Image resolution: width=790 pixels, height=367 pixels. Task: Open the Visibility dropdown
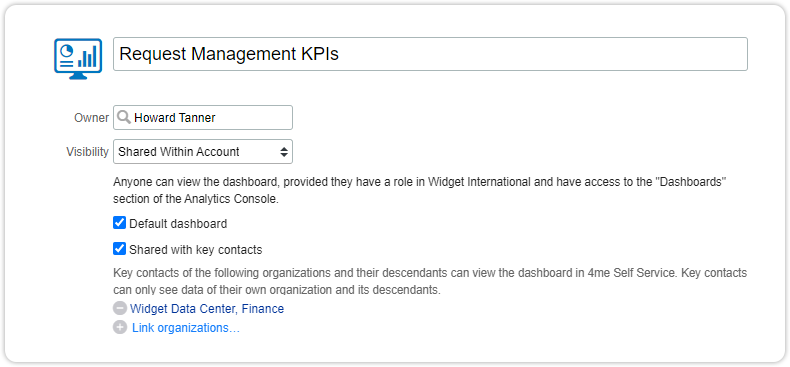click(203, 152)
